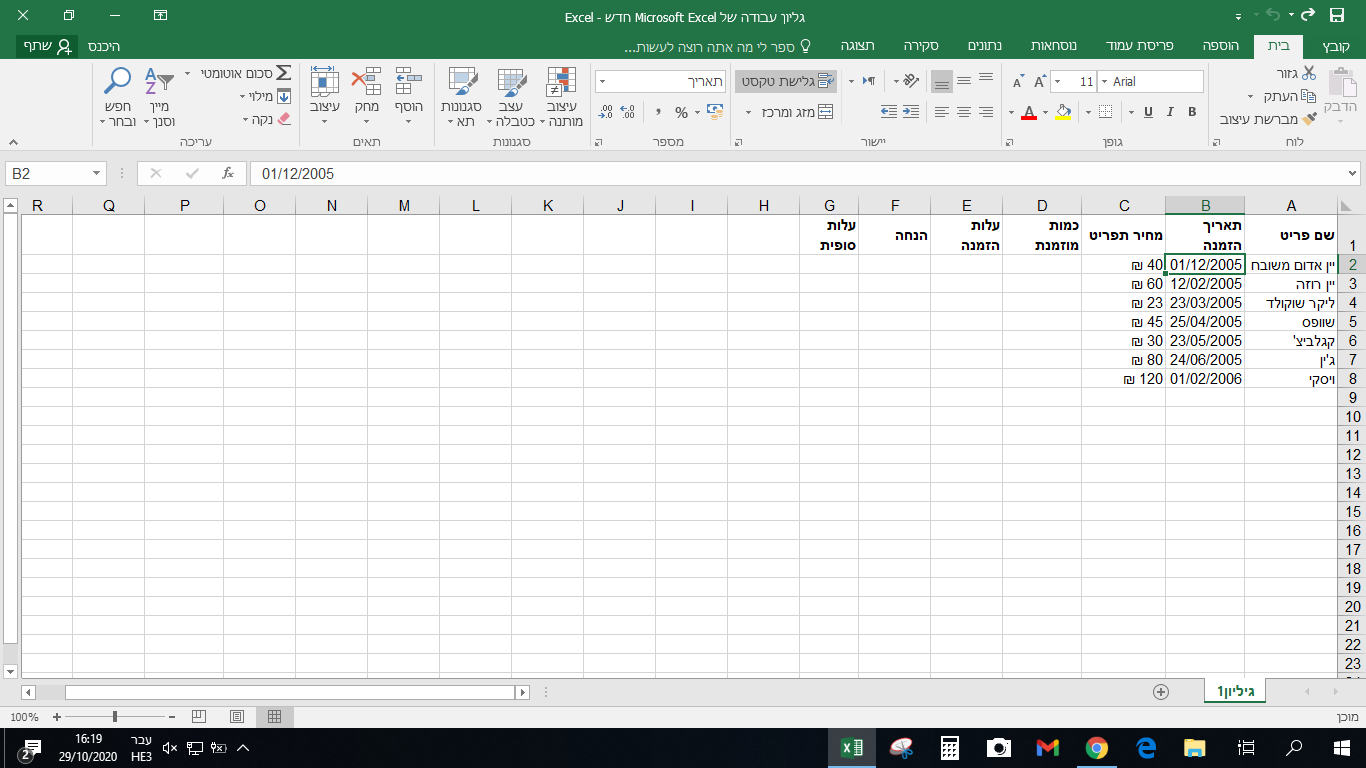Increase font size with large A icon

[1040, 82]
